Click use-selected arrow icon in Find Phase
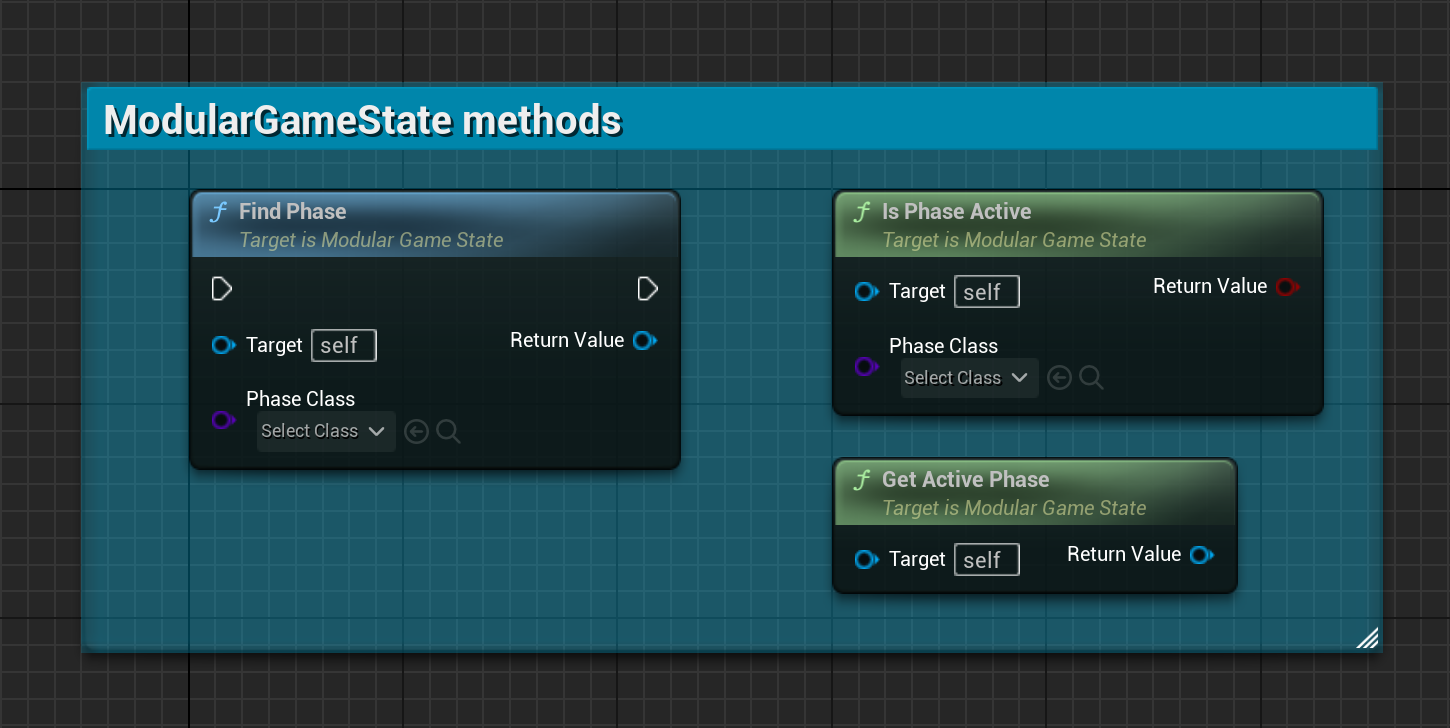Viewport: 1450px width, 728px height. tap(417, 432)
